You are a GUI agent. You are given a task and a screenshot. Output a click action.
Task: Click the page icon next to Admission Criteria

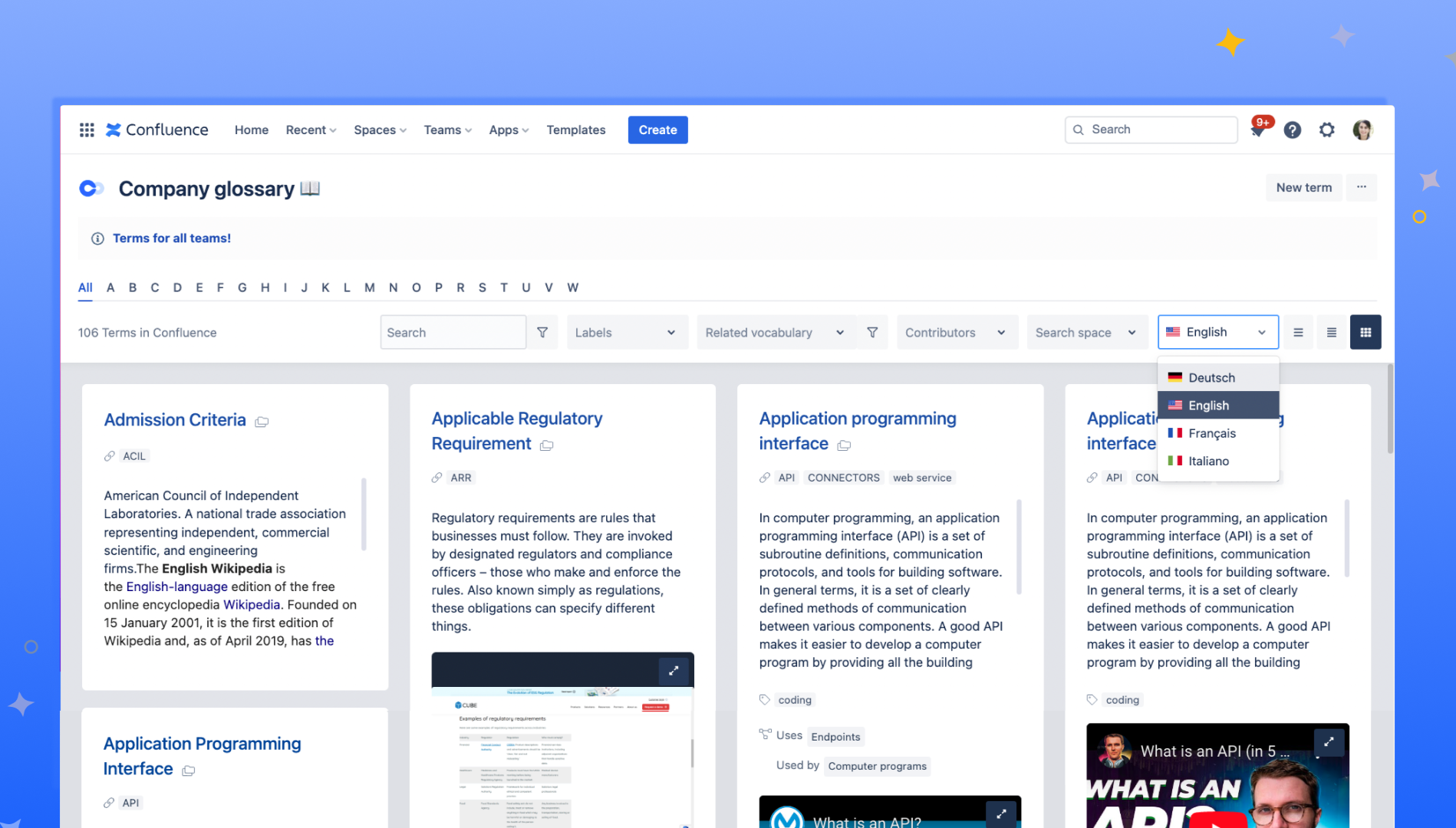[262, 422]
